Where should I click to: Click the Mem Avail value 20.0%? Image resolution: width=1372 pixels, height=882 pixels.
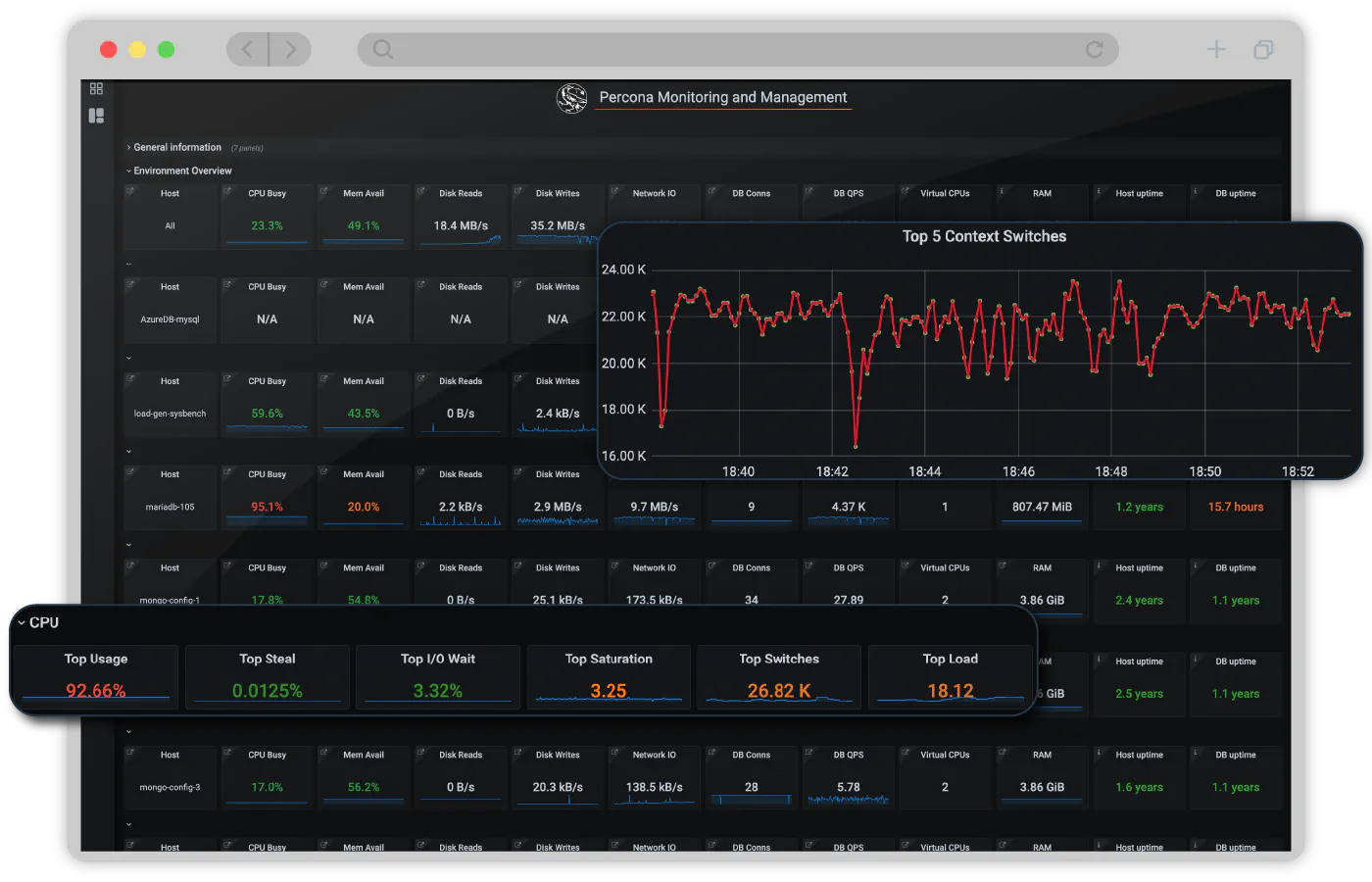364,507
